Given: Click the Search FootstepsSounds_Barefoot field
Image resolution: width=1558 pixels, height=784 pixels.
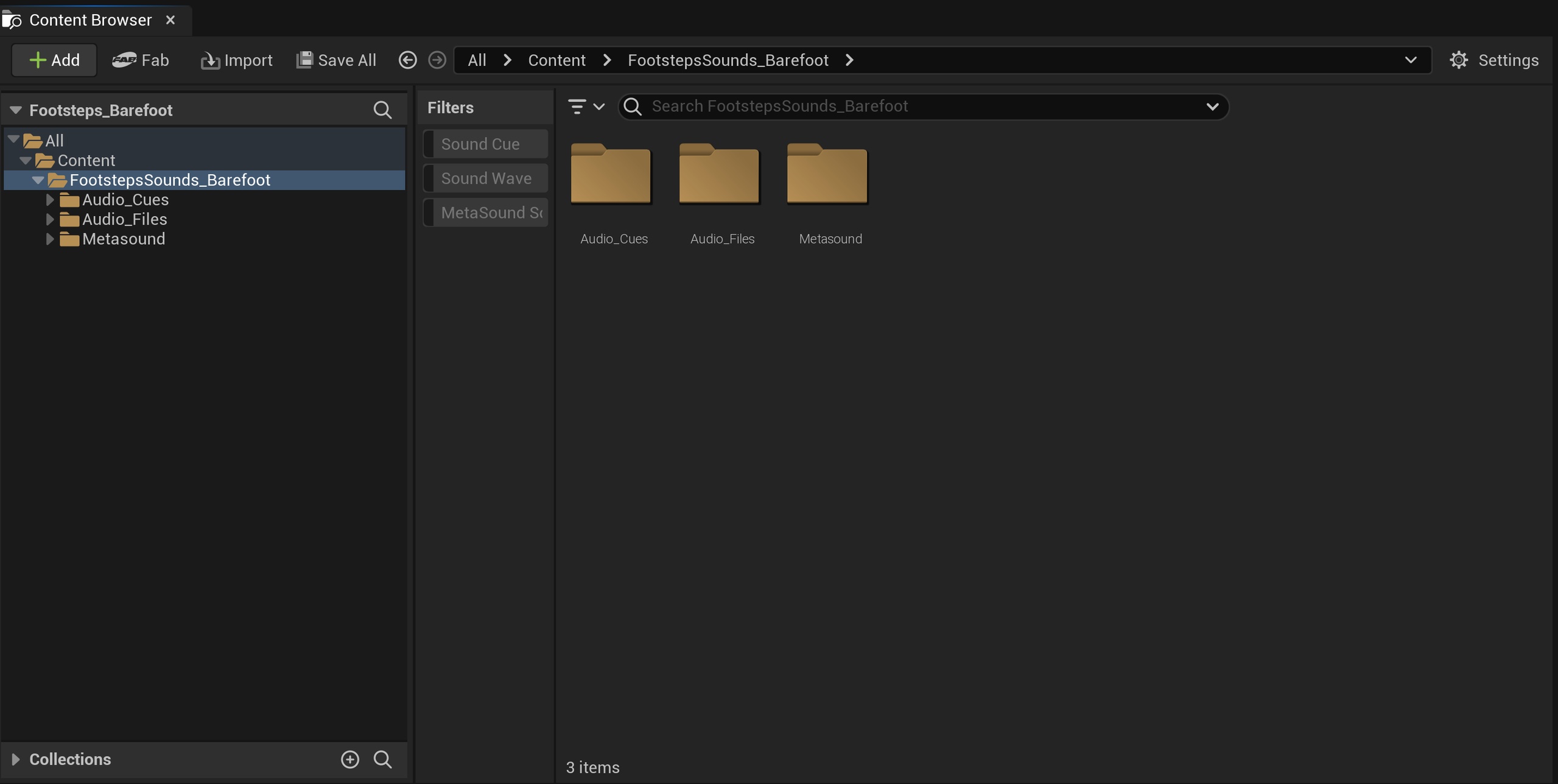Looking at the screenshot, I should pos(923,107).
